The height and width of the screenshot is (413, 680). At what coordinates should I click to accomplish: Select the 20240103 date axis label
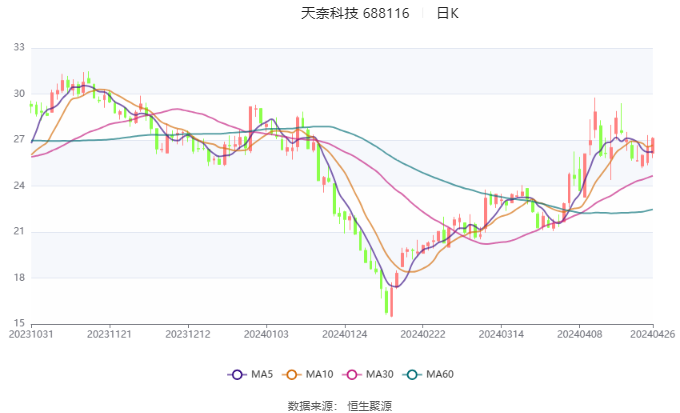point(266,334)
